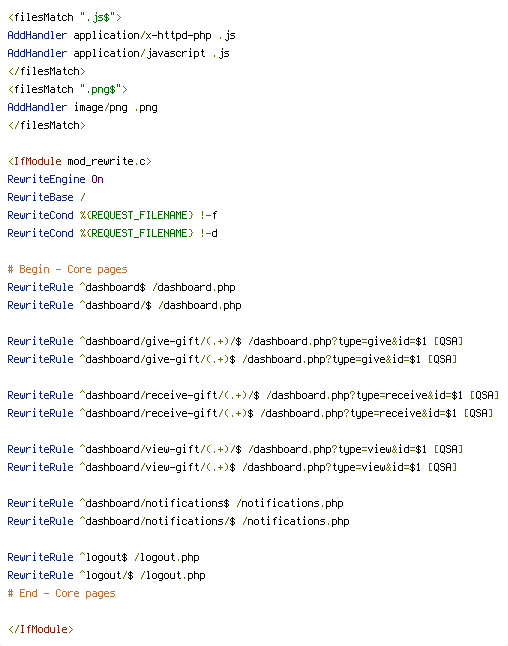508x646 pixels.
Task: Click the AddHandler application/x-httpd-php line
Action: point(122,35)
